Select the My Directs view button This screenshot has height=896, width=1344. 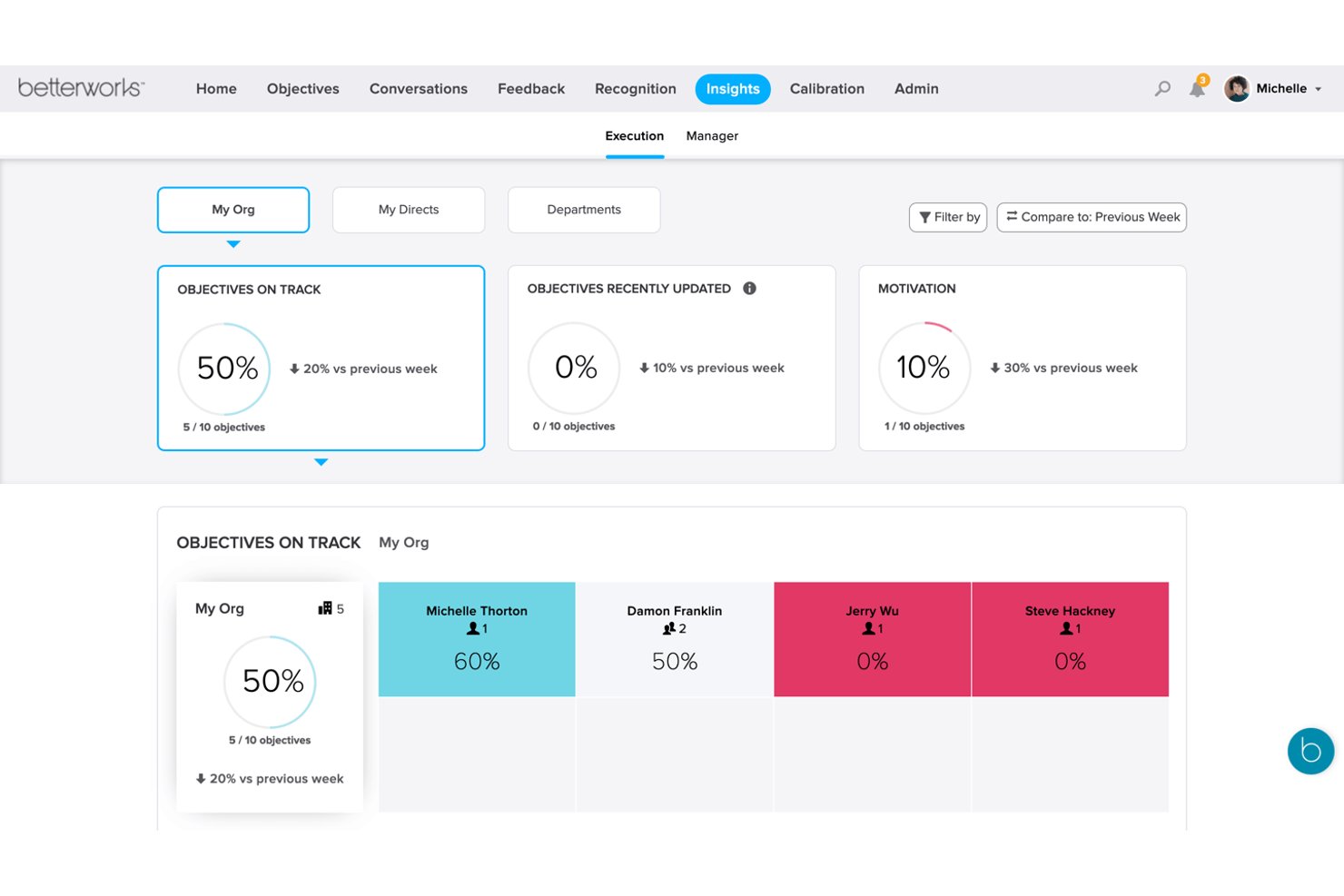click(x=409, y=210)
